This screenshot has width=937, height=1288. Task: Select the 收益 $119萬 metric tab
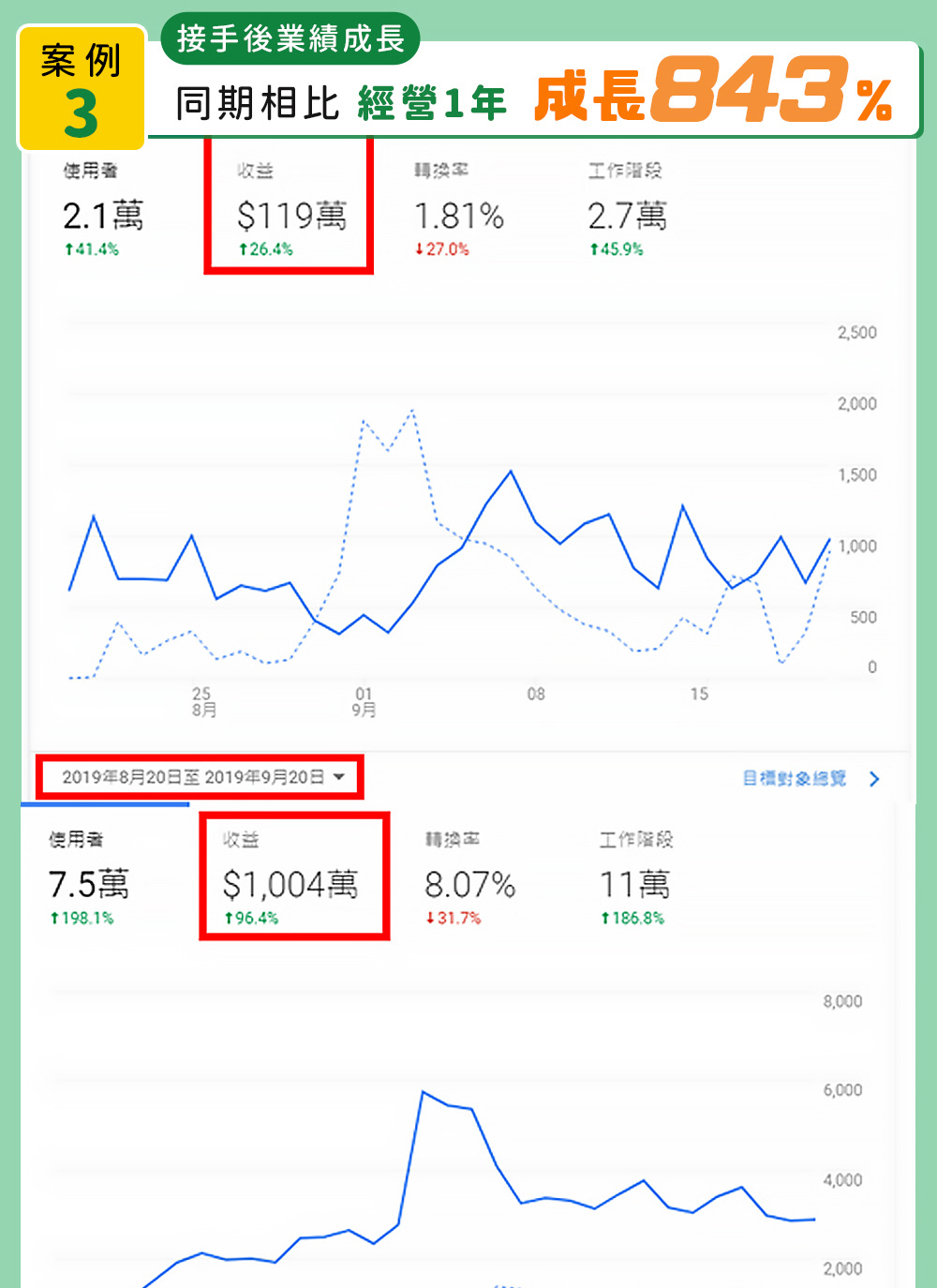click(290, 209)
